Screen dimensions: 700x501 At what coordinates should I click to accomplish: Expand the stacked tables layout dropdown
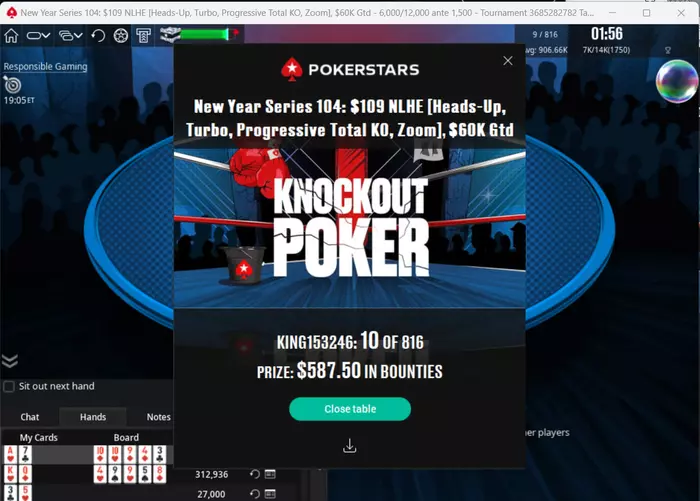[71, 36]
